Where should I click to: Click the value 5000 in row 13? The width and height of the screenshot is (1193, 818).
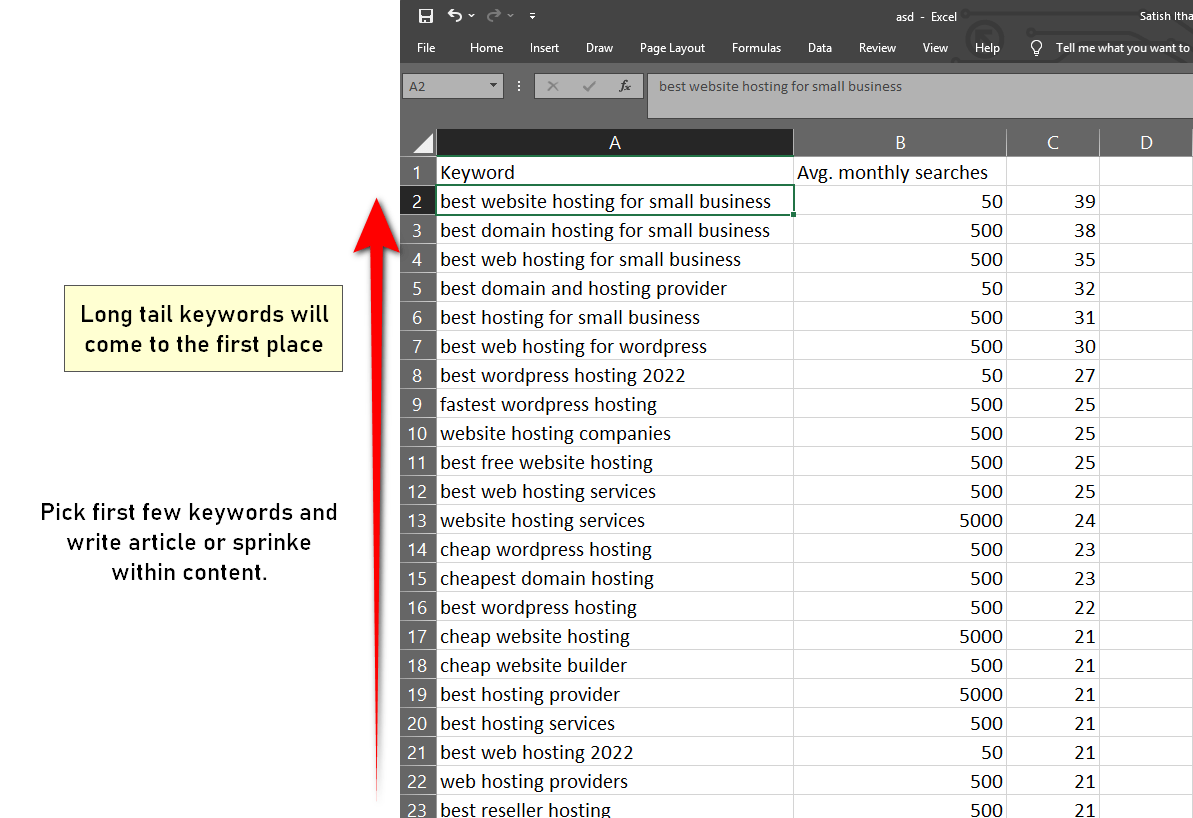[900, 520]
